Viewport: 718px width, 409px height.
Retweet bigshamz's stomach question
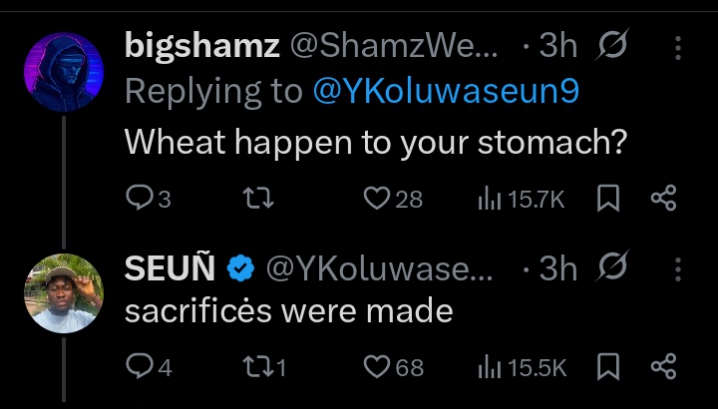(257, 199)
